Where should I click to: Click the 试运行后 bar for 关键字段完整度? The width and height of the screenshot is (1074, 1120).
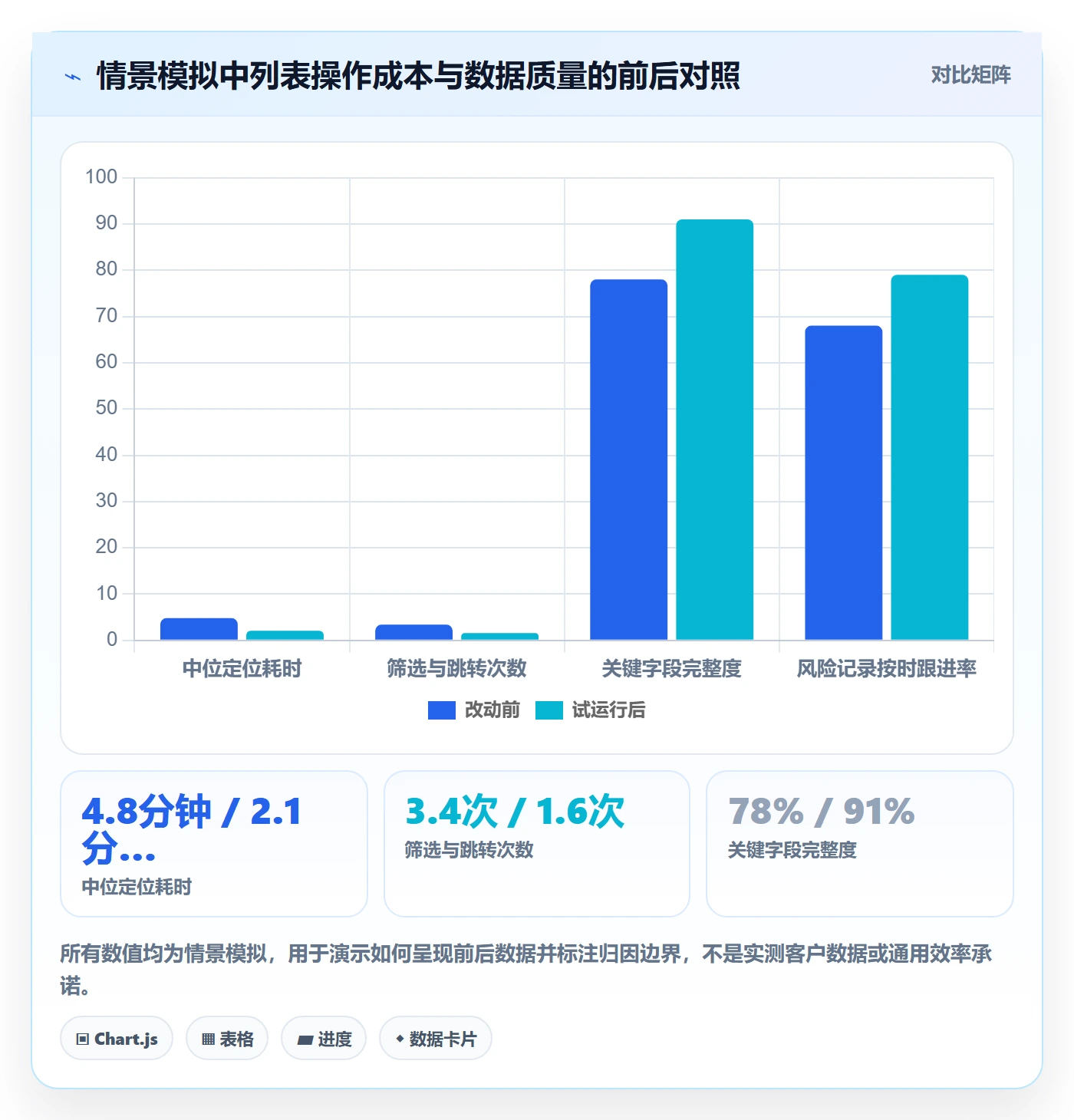coord(715,430)
